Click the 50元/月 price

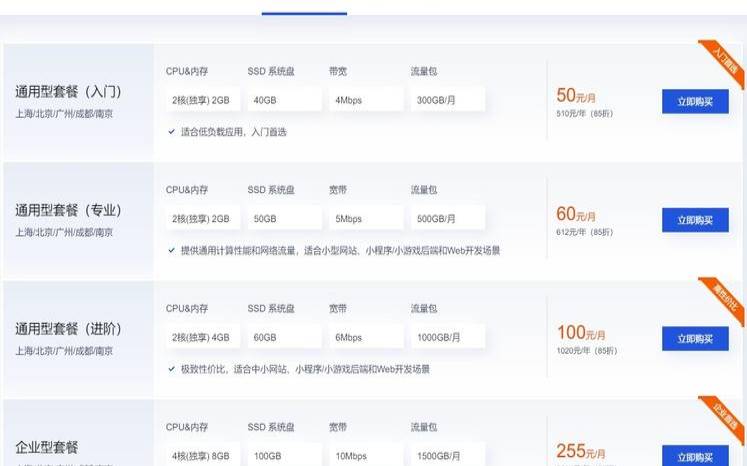coord(576,95)
